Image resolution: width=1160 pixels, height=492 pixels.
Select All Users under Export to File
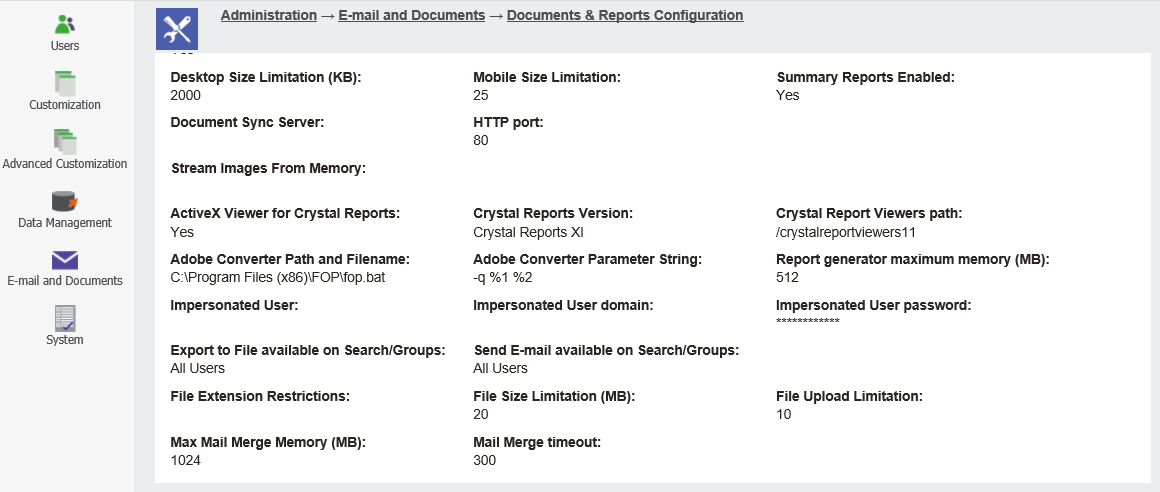pos(198,368)
